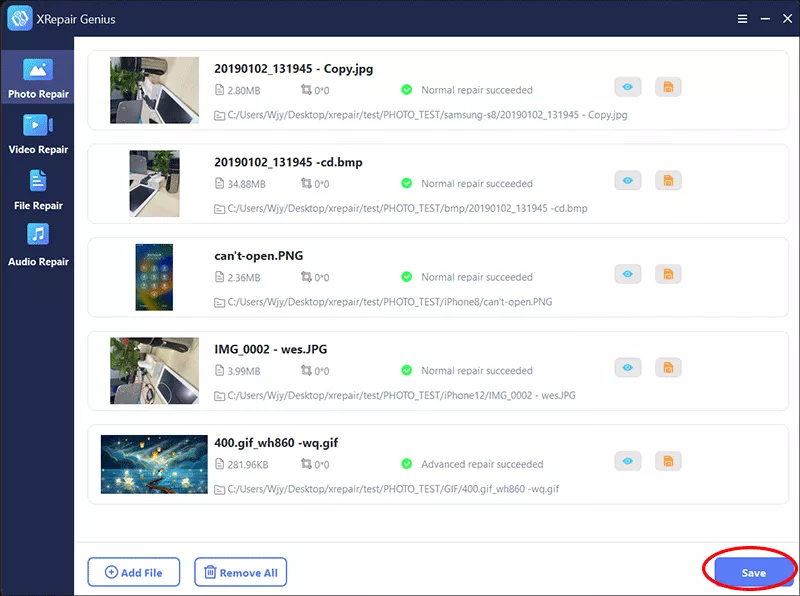The height and width of the screenshot is (596, 800).
Task: Click save icon for IMG_0002 - wes.JPG
Action: (667, 368)
